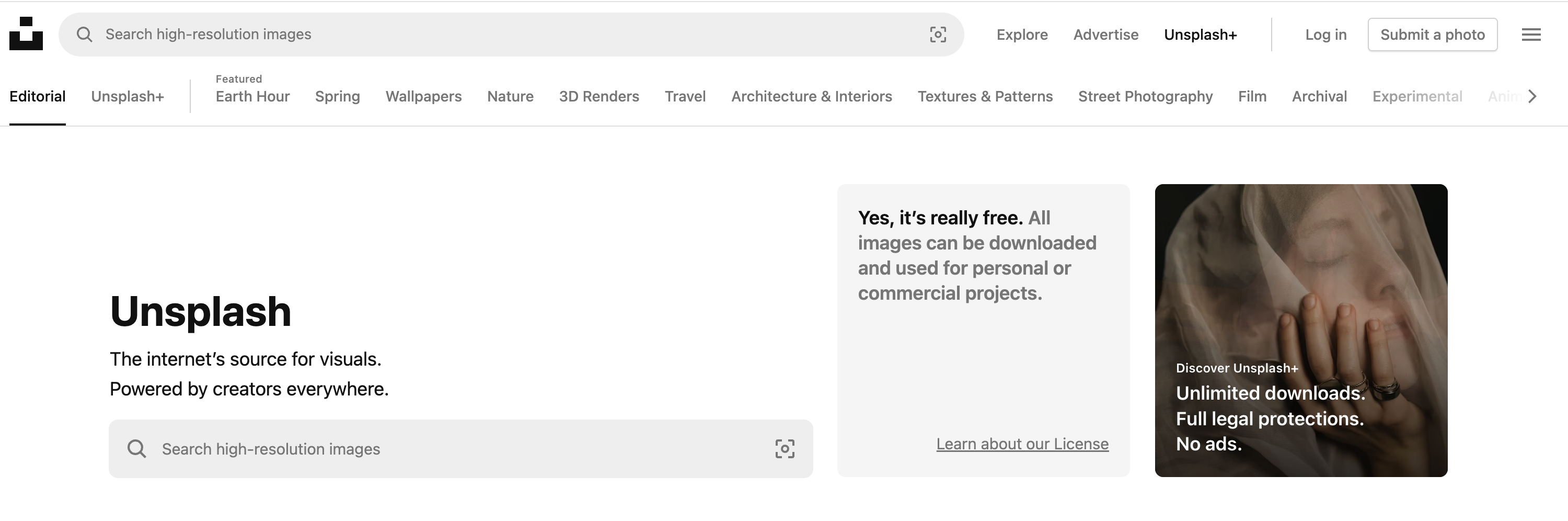Open the Wallpapers category
Screen dimensions: 1568x521
pos(423,96)
